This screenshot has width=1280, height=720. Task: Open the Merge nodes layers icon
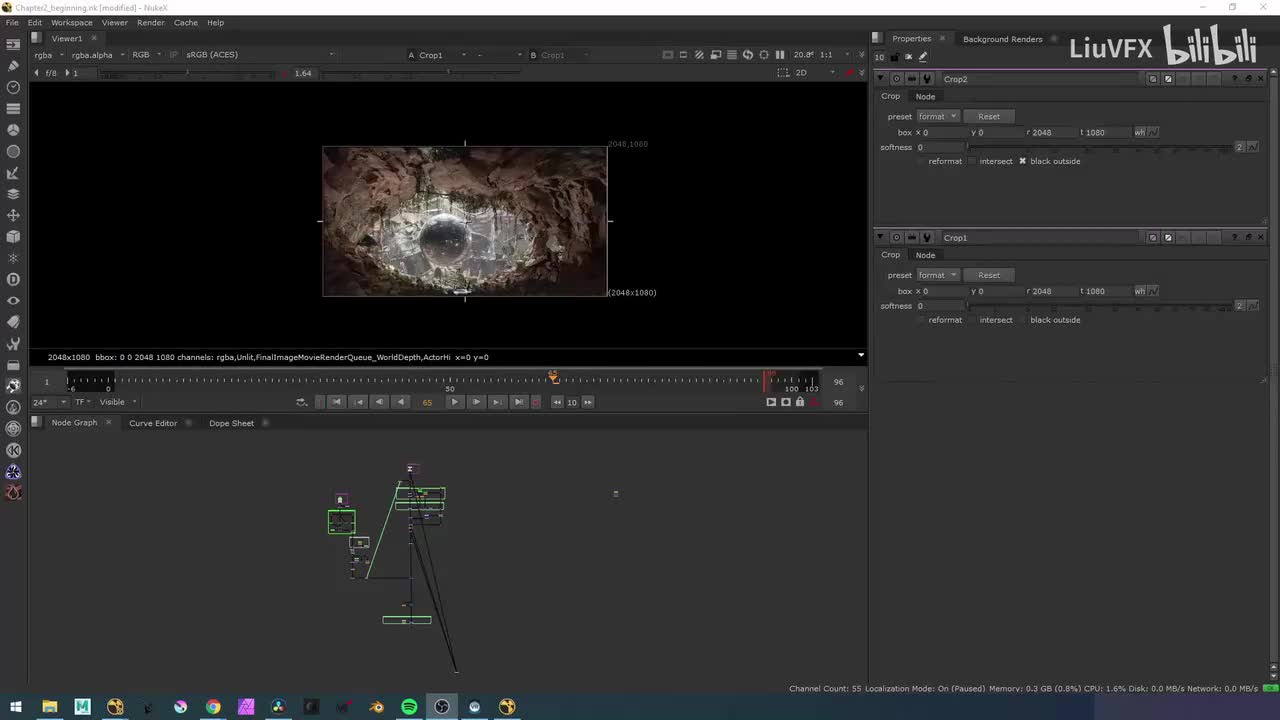click(13, 194)
